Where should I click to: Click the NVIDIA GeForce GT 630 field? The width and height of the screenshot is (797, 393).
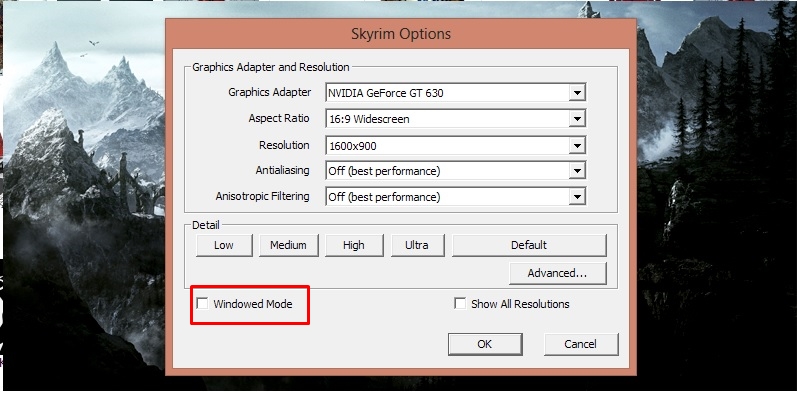click(x=455, y=93)
